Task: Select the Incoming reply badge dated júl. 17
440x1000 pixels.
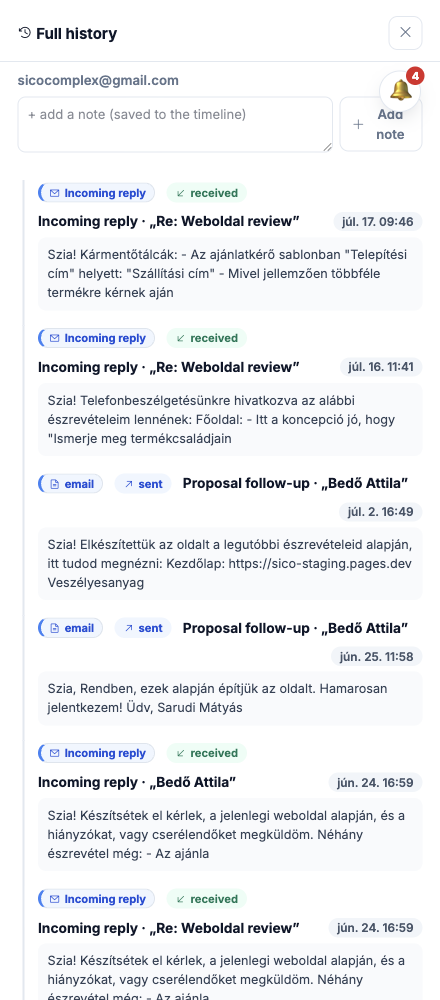Action: coord(97,193)
